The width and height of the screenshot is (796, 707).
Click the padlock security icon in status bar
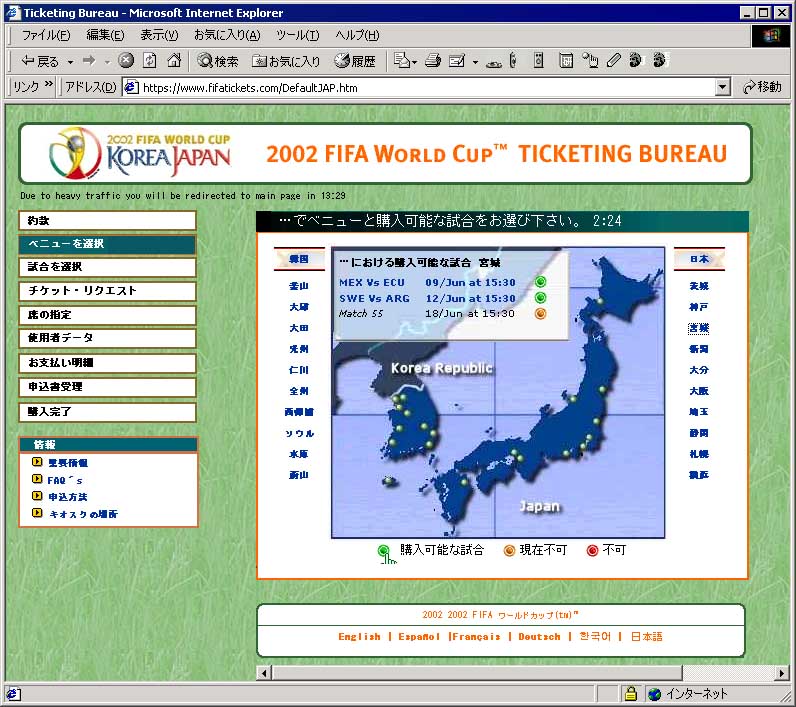tap(631, 693)
